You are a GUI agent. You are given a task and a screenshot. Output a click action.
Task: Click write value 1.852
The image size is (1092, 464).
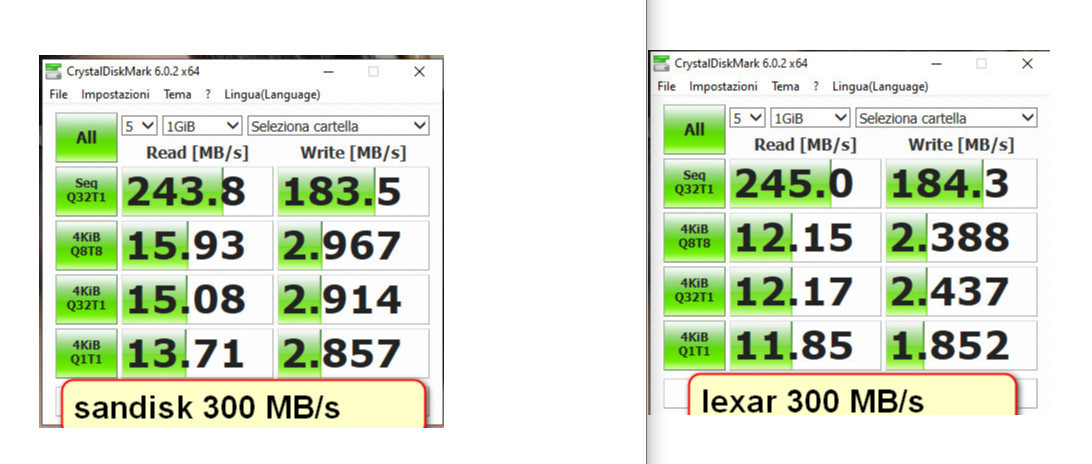[x=961, y=345]
